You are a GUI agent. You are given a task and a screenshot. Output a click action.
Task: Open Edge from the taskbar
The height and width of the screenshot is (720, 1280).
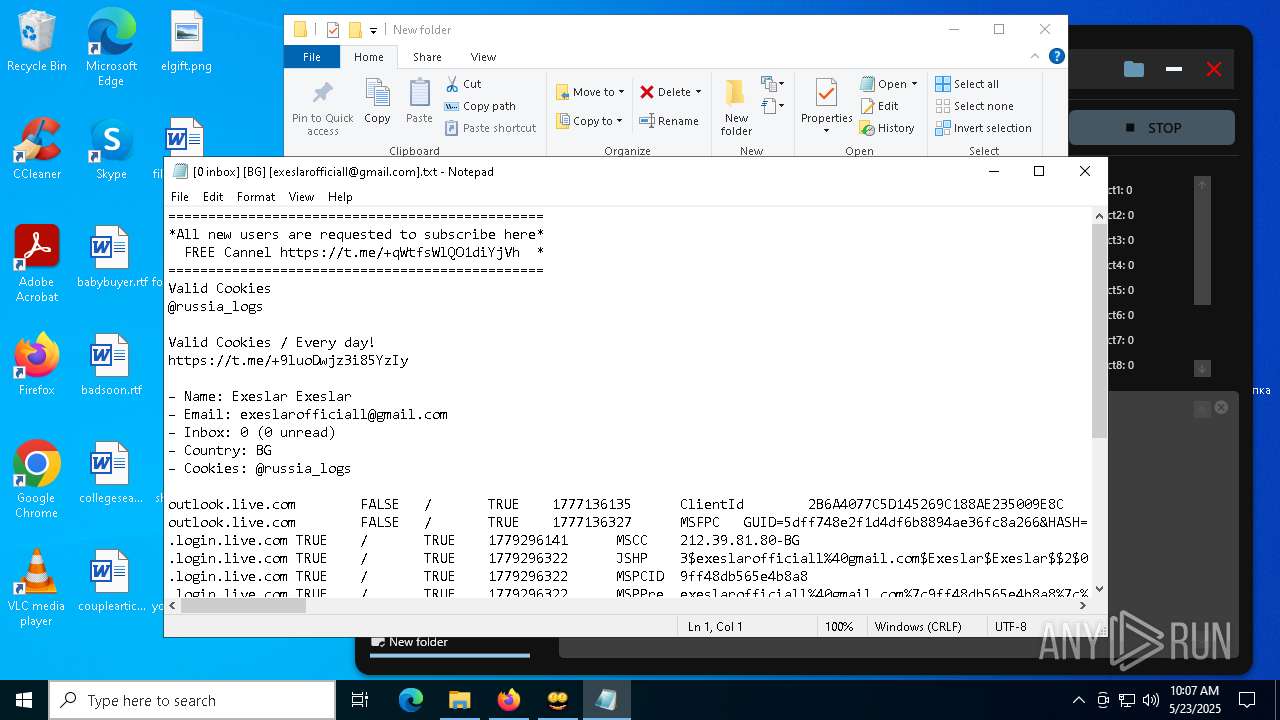(x=411, y=700)
